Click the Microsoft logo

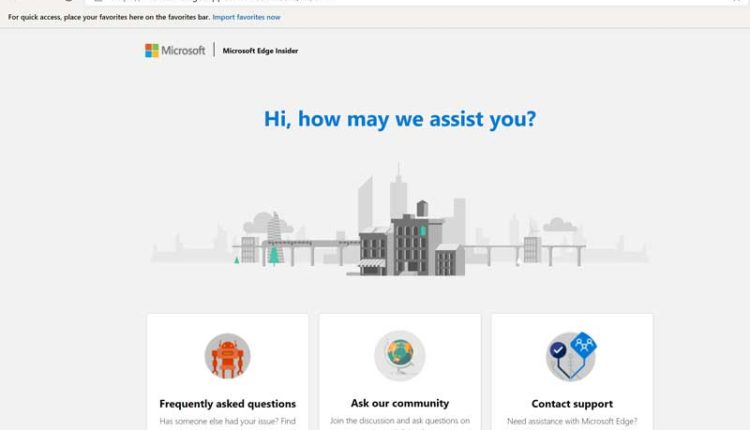175,50
